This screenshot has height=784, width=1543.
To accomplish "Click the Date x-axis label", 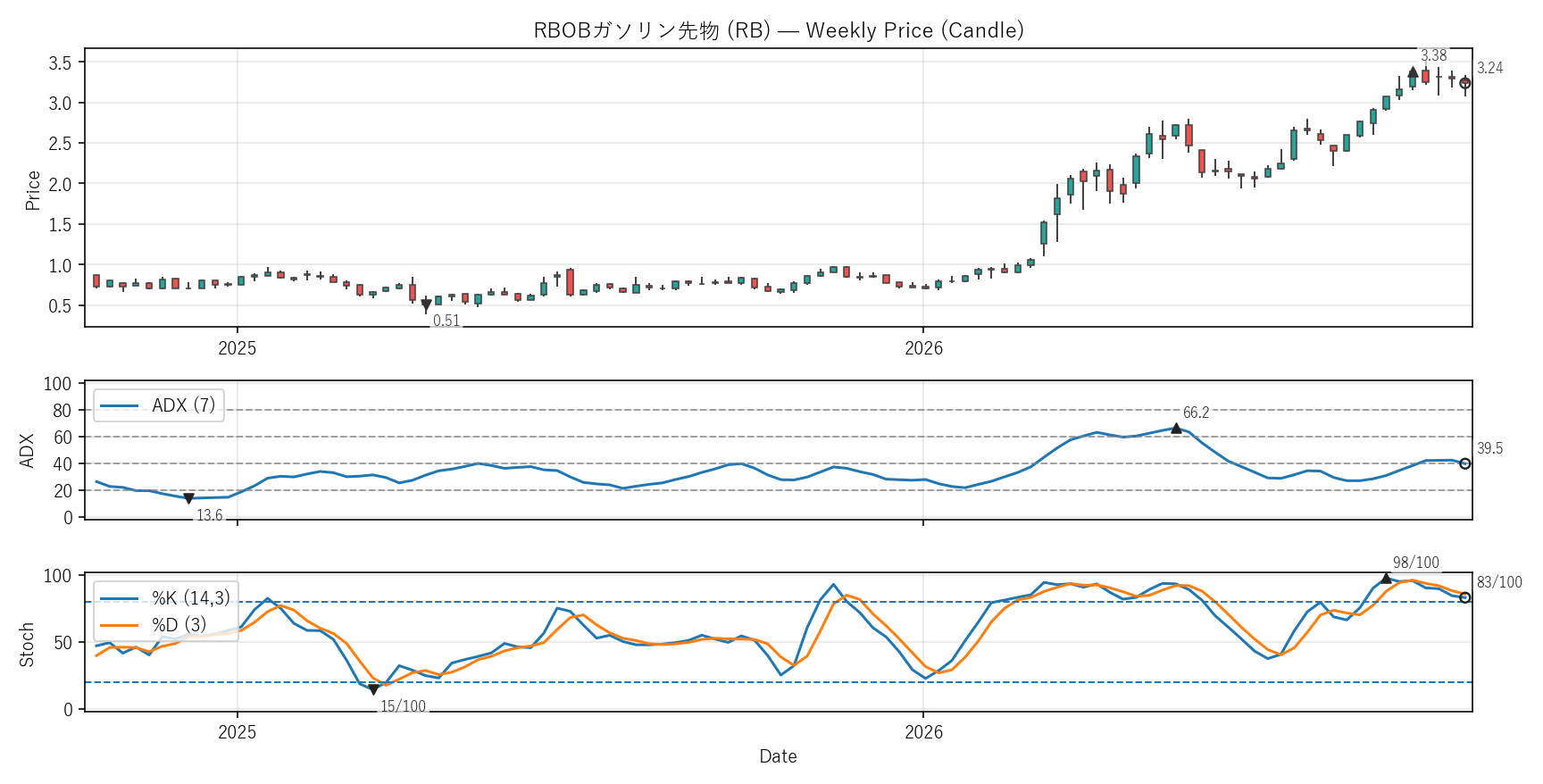I will [778, 756].
